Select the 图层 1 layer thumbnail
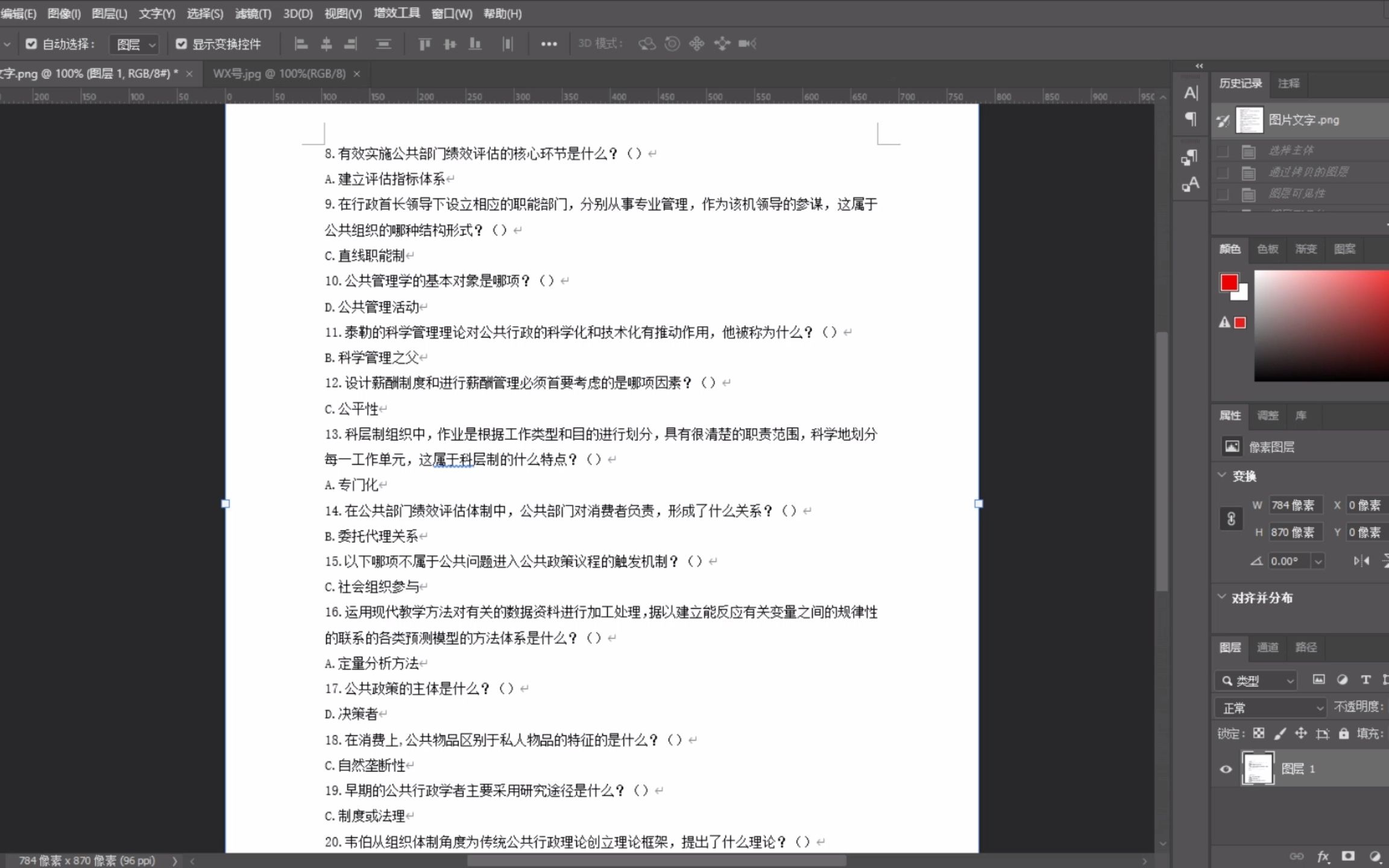Viewport: 1389px width, 868px height. coord(1258,769)
